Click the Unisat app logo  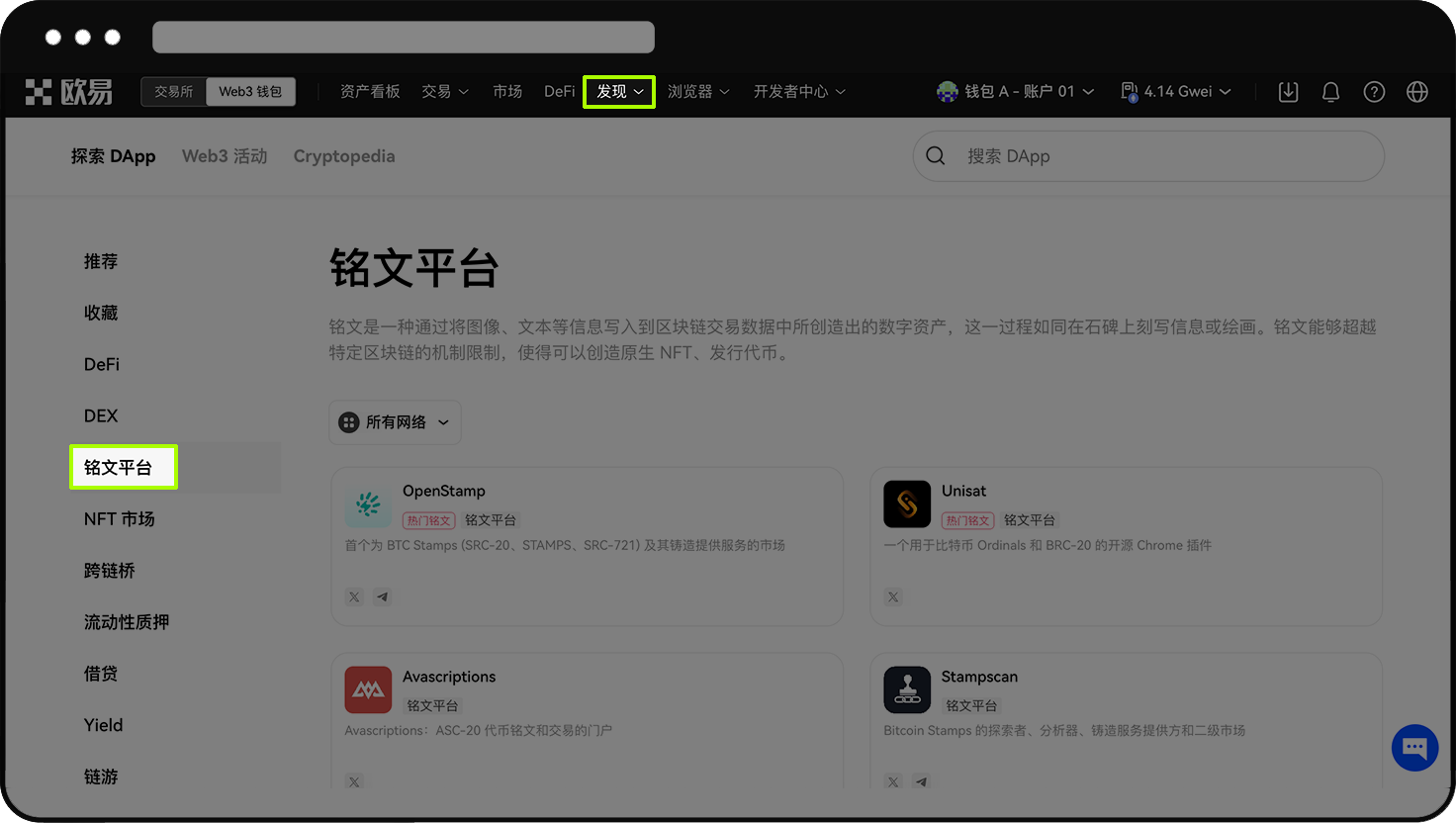907,504
